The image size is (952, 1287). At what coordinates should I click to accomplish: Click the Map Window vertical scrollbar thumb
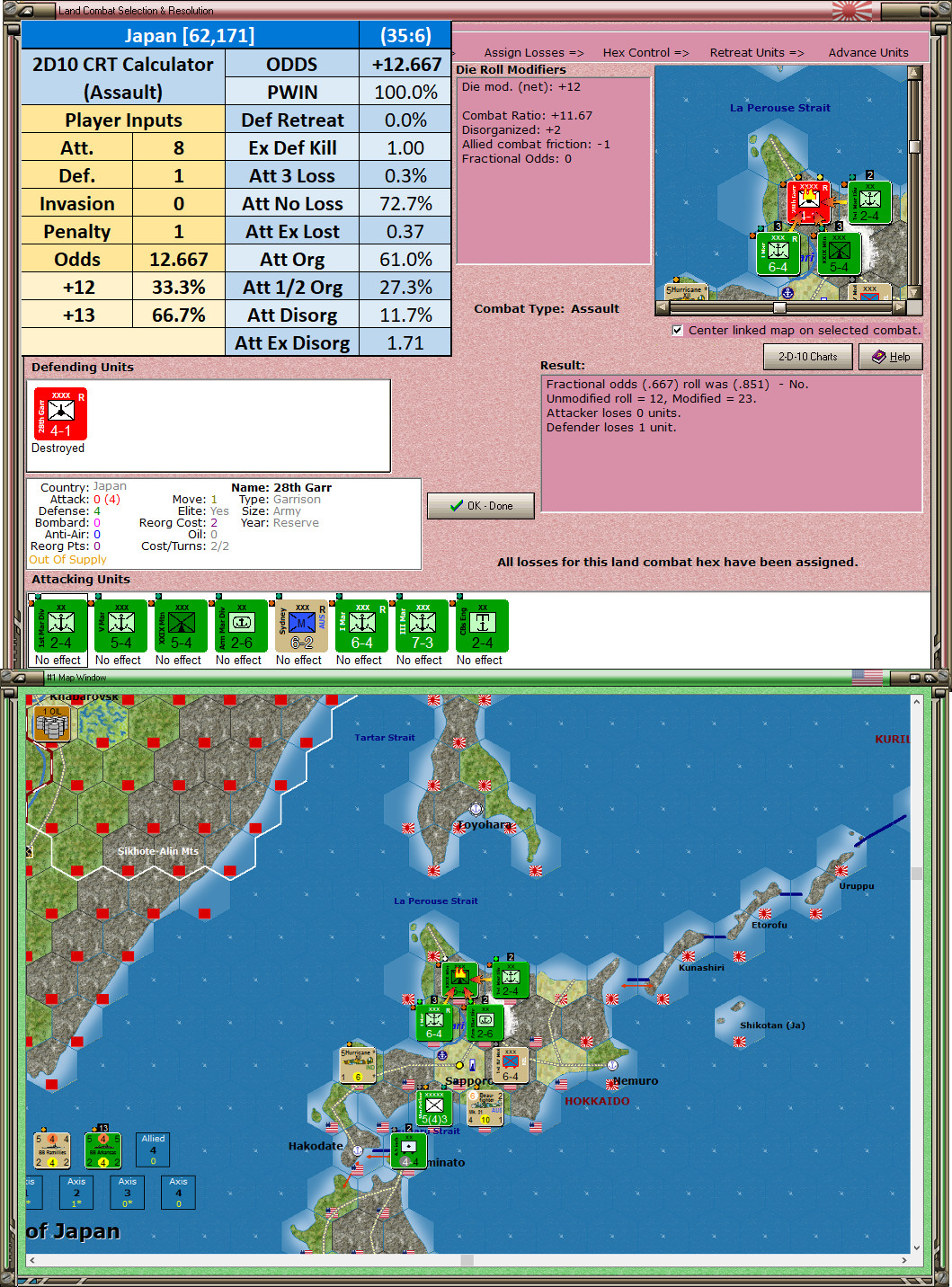[917, 874]
